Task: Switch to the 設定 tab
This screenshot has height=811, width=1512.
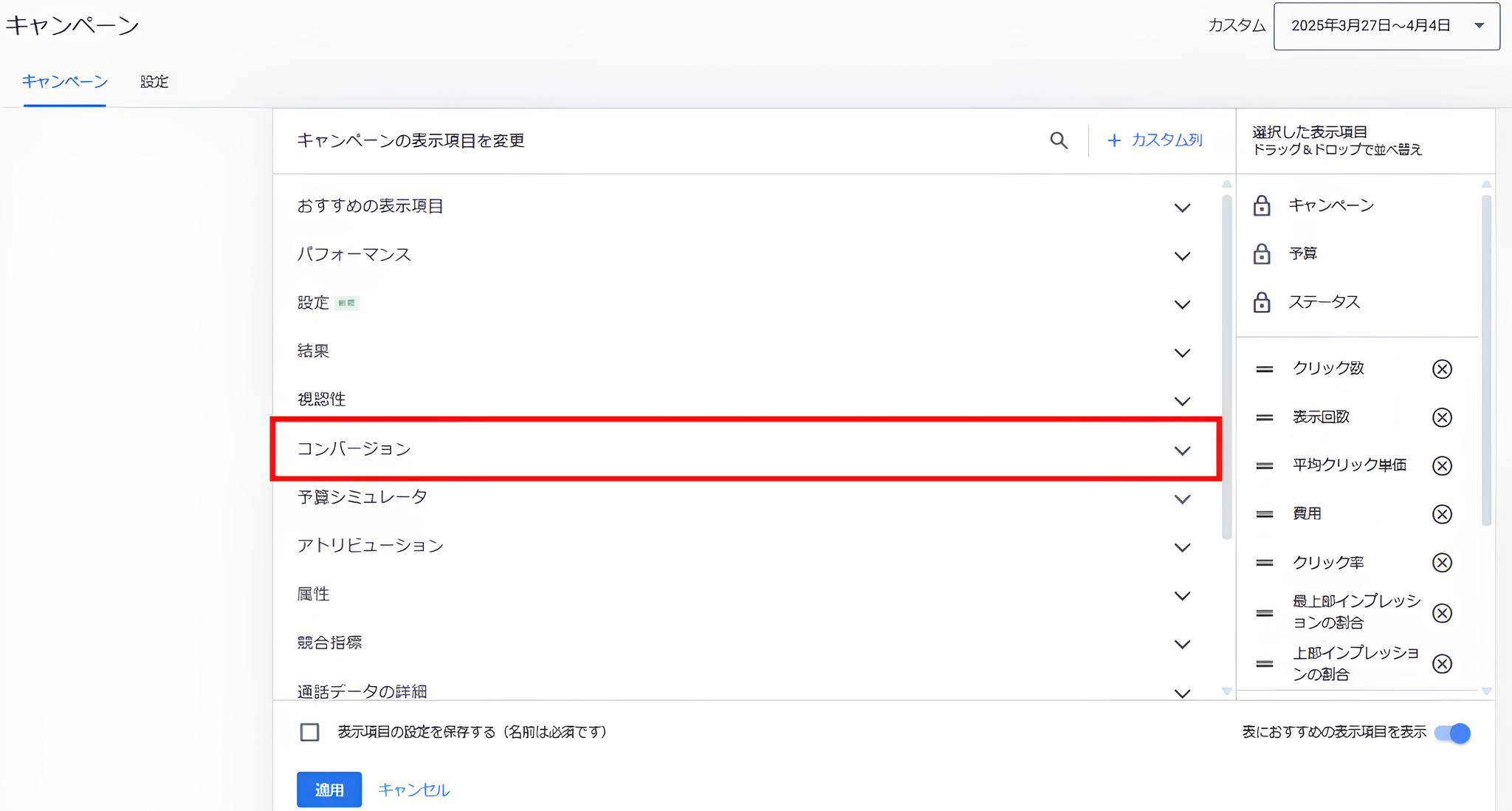Action: pyautogui.click(x=154, y=82)
